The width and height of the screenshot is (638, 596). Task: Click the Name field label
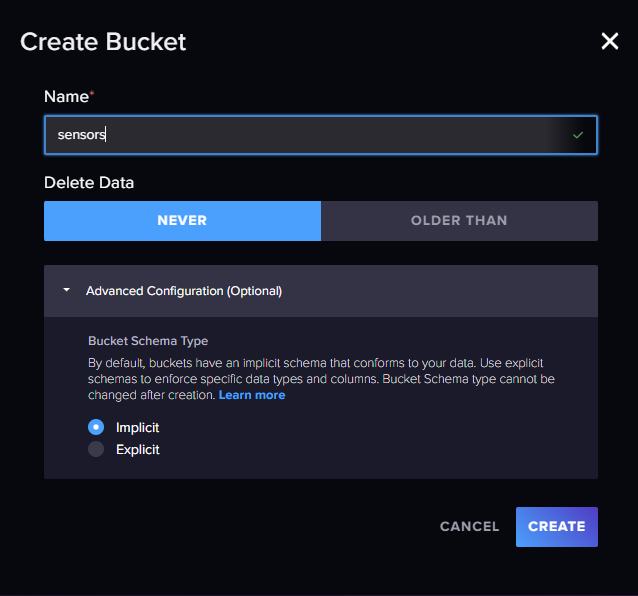pos(66,97)
